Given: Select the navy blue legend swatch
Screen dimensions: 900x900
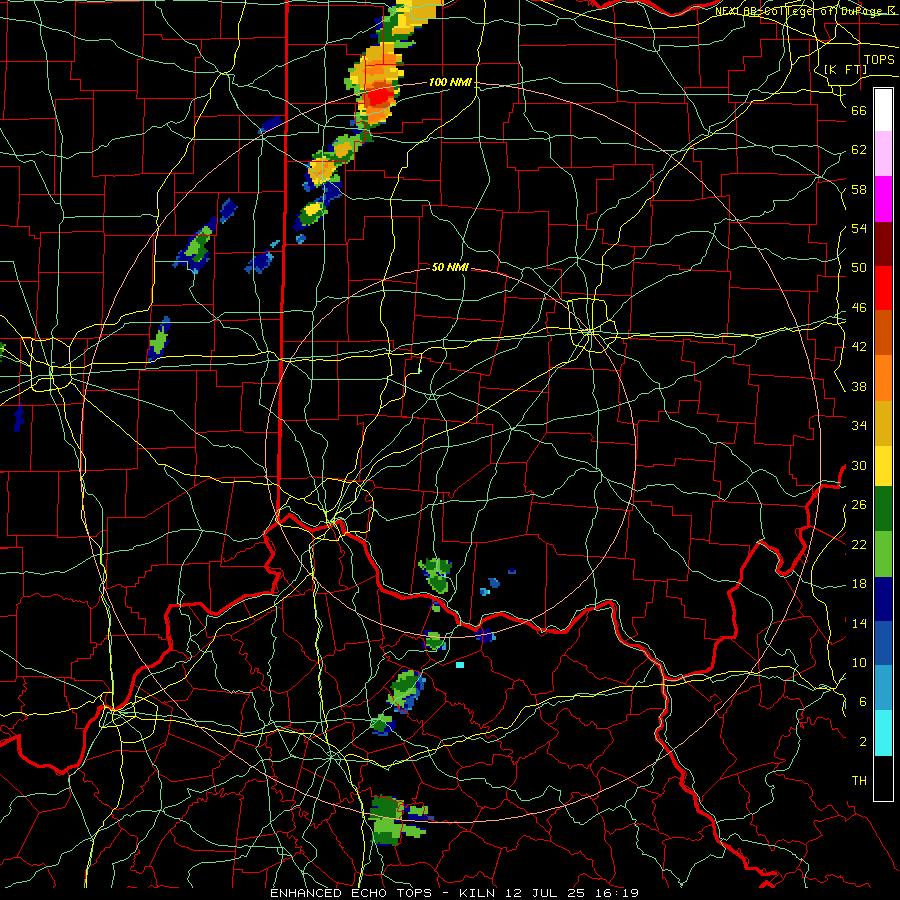Looking at the screenshot, I should pos(883,599).
